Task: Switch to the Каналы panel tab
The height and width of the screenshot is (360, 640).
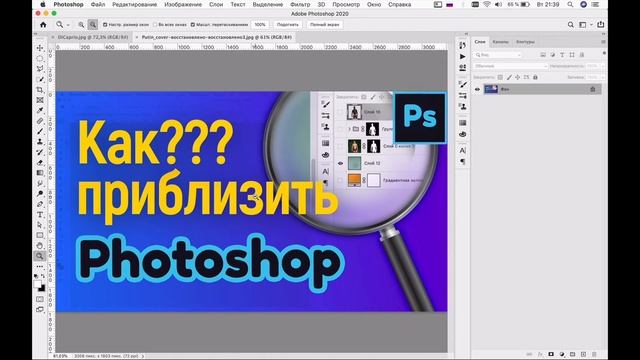Action: coord(500,42)
